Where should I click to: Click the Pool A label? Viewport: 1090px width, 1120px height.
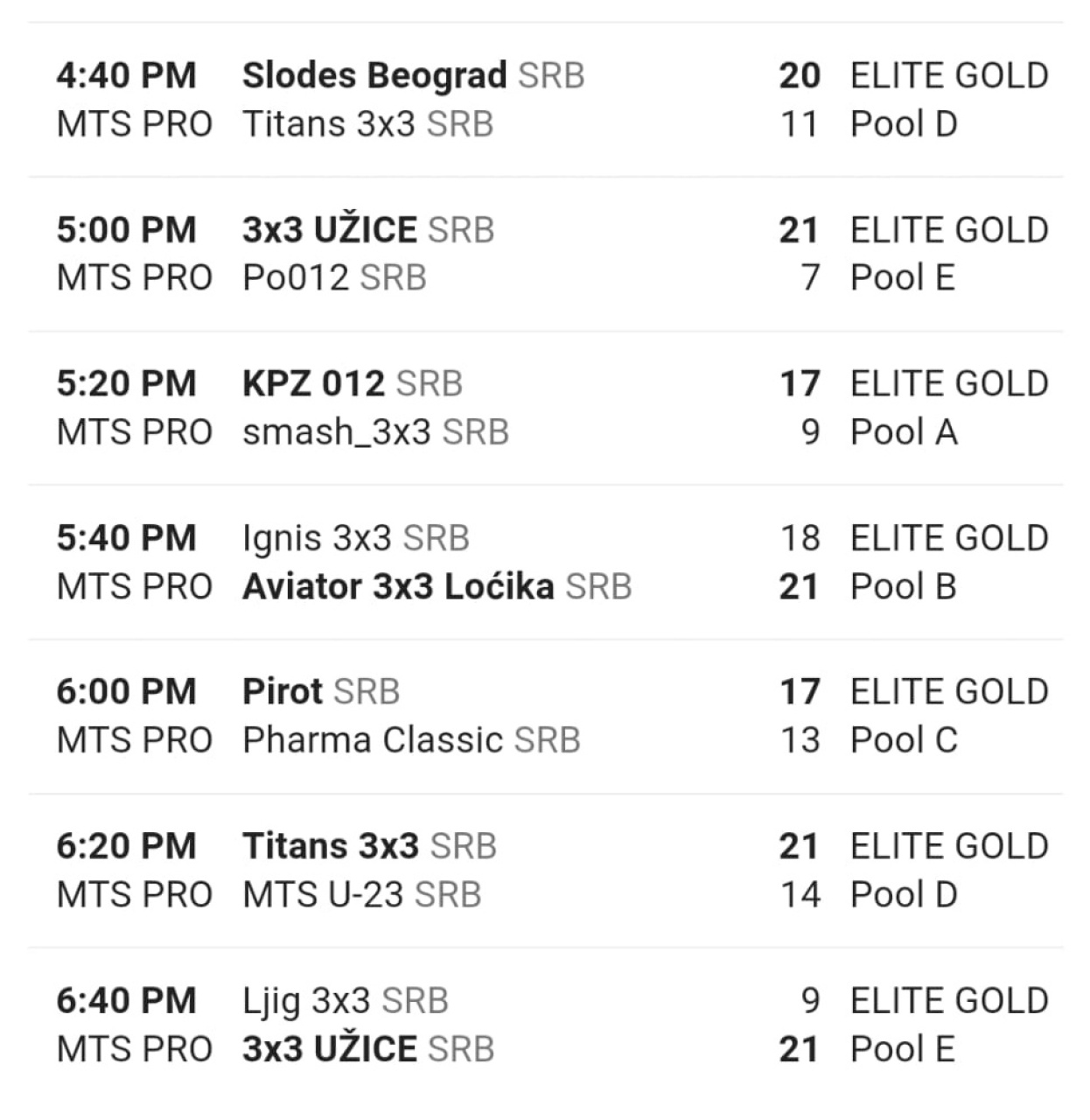[903, 432]
